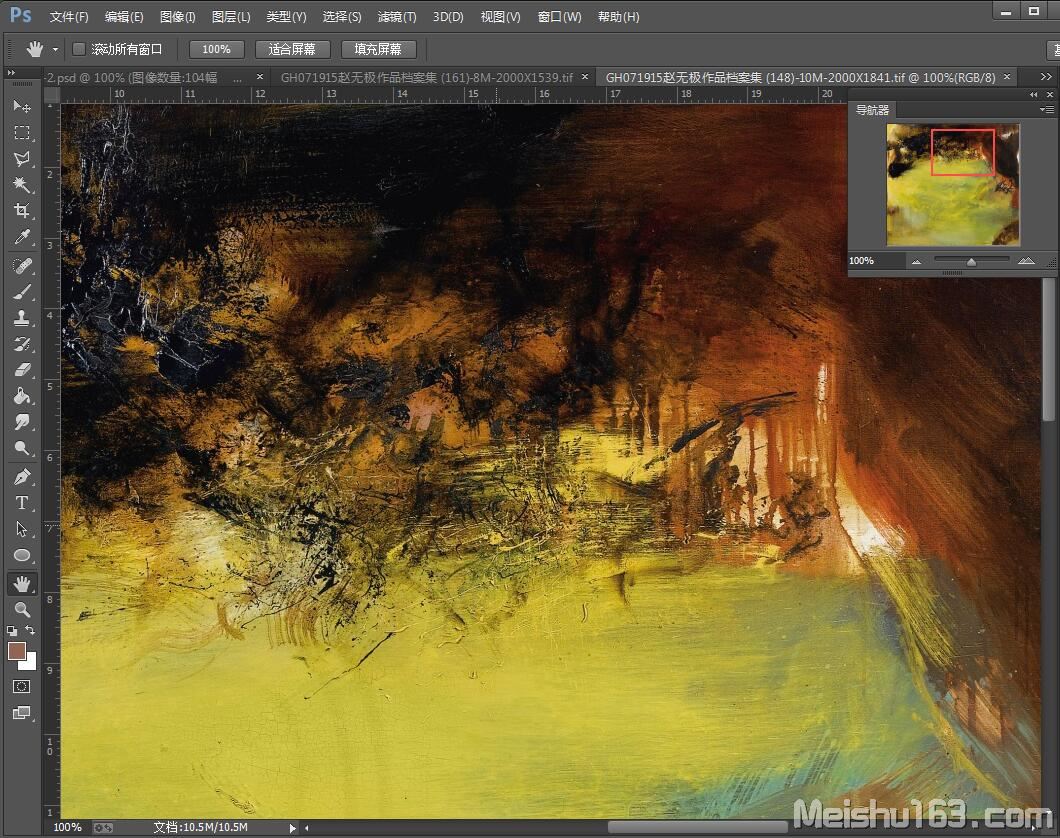Open the 图层(L) menu
This screenshot has height=838, width=1060.
point(231,17)
